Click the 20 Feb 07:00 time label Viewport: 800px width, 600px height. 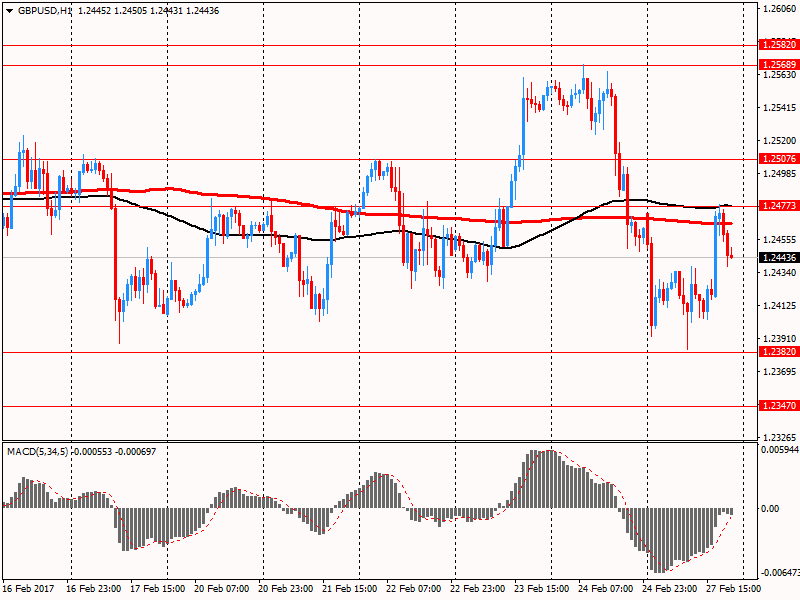[222, 589]
